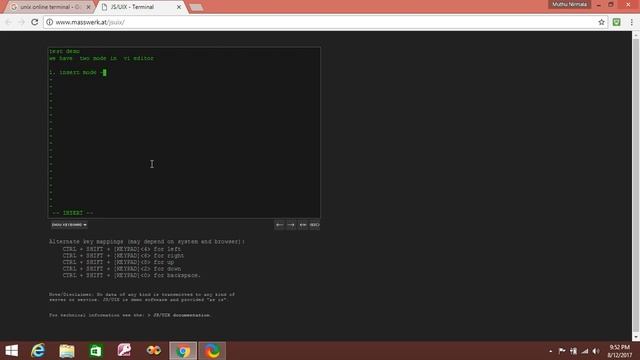Click the 'for backspace' key mapping line
The image size is (640, 360).
pos(131,276)
